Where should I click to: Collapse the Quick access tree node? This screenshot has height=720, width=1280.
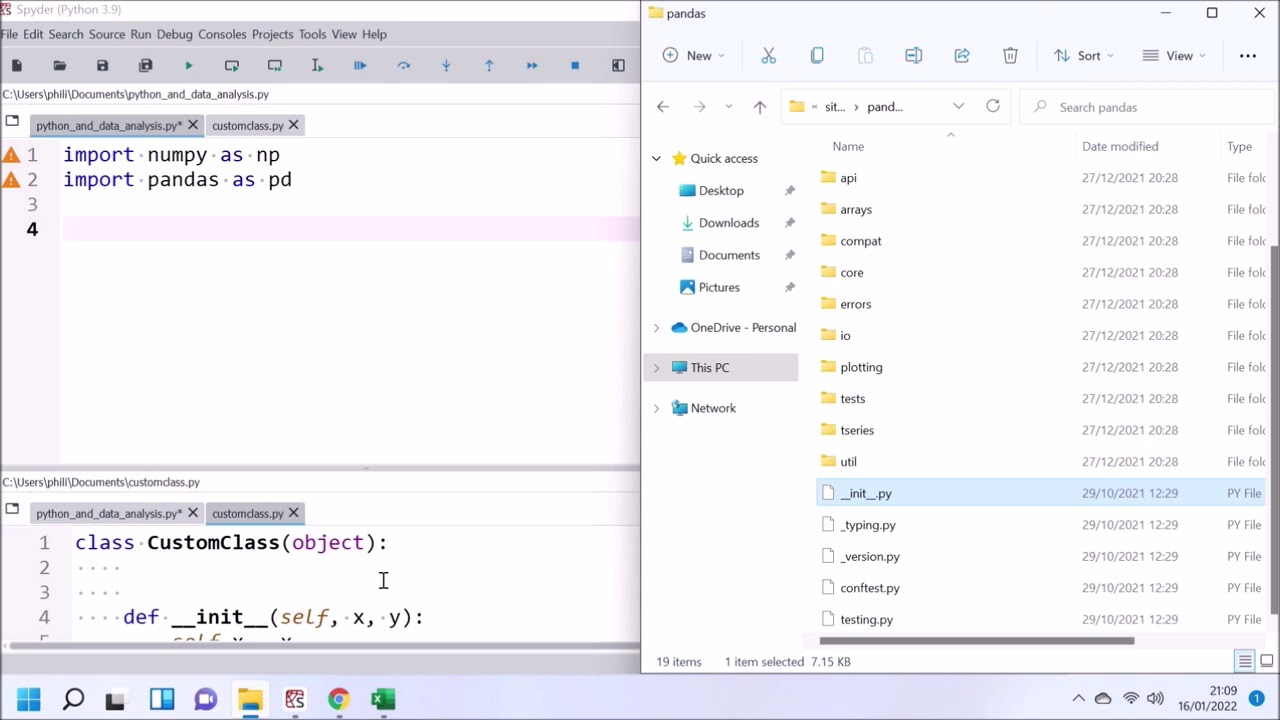click(x=656, y=159)
